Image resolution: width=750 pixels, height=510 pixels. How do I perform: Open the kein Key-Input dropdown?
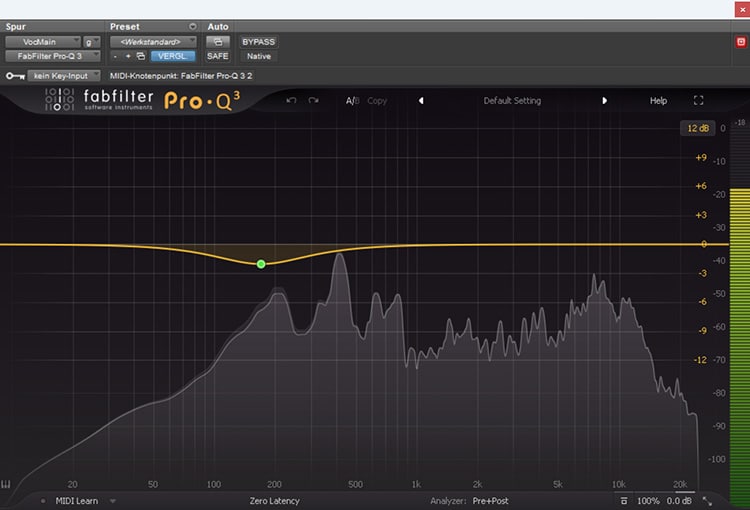64,76
